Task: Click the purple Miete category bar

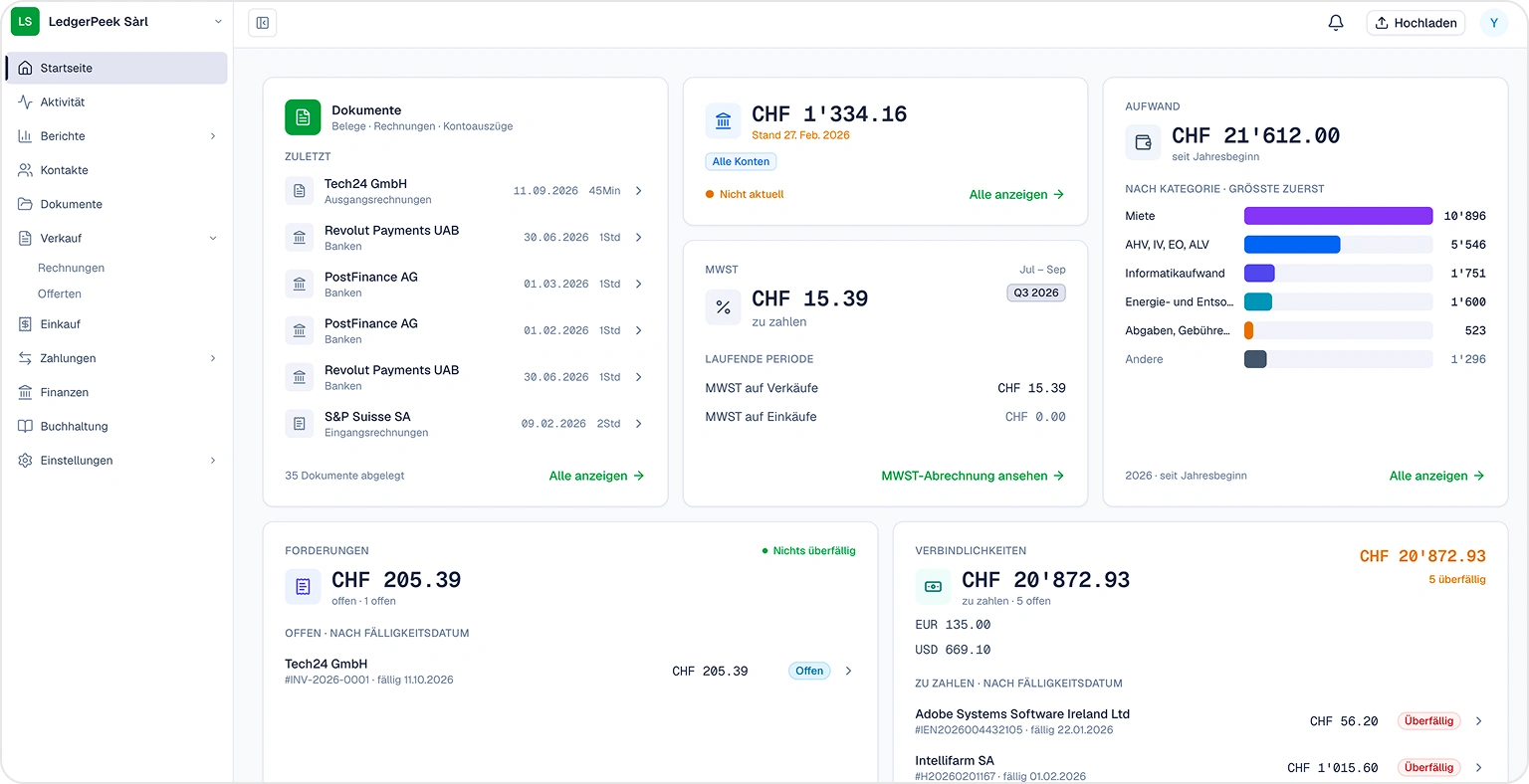Action: 1338,216
